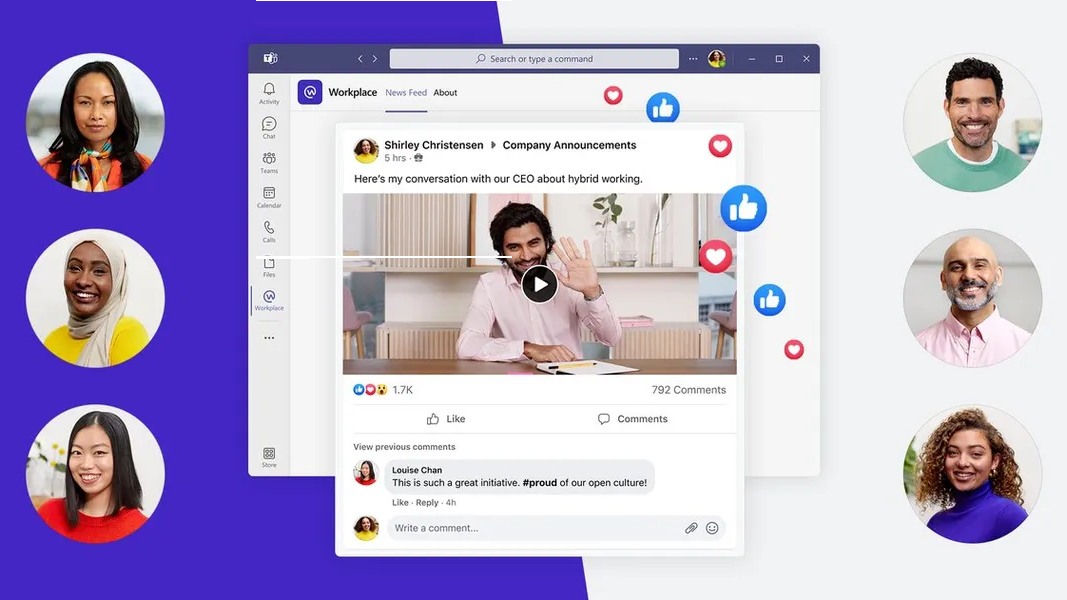The image size is (1067, 600).
Task: Click the attachment paperclip in comment box
Action: point(691,528)
